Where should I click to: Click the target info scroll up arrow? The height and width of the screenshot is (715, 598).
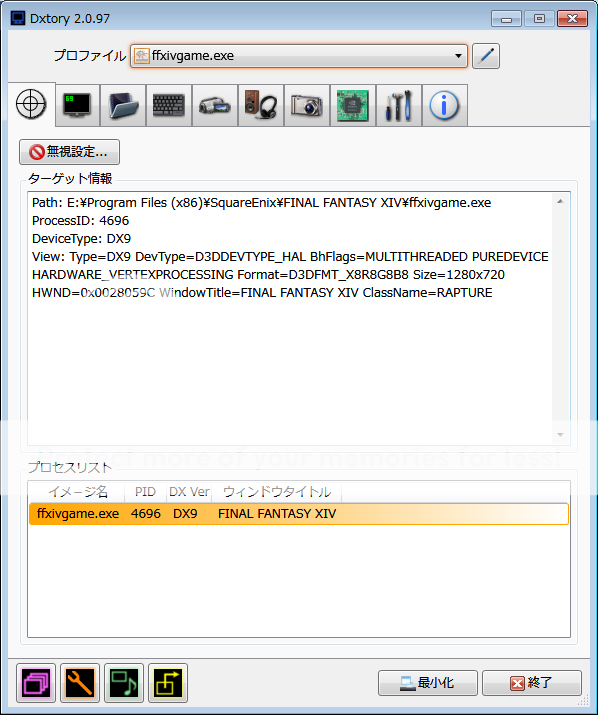click(560, 201)
